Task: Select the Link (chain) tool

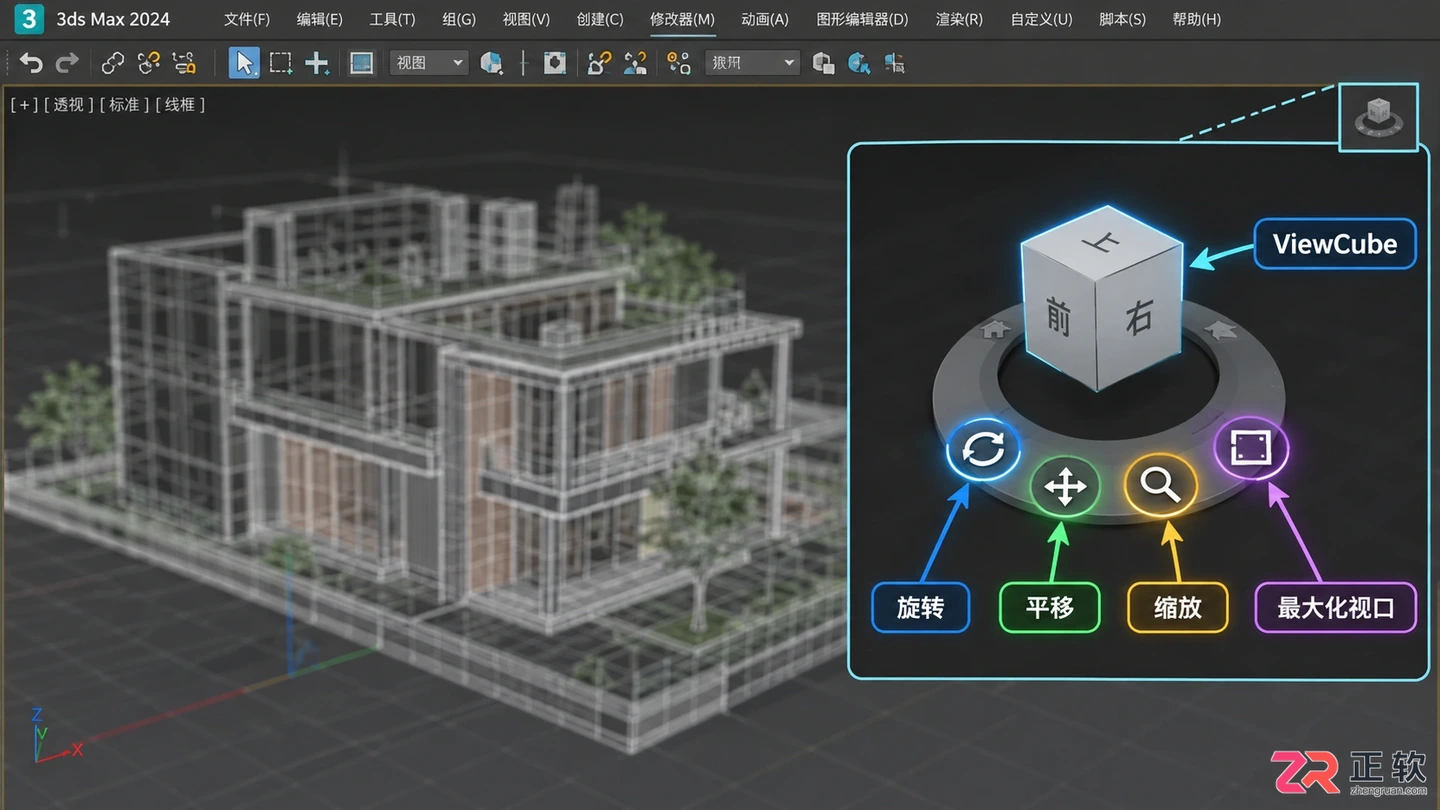Action: [x=113, y=64]
